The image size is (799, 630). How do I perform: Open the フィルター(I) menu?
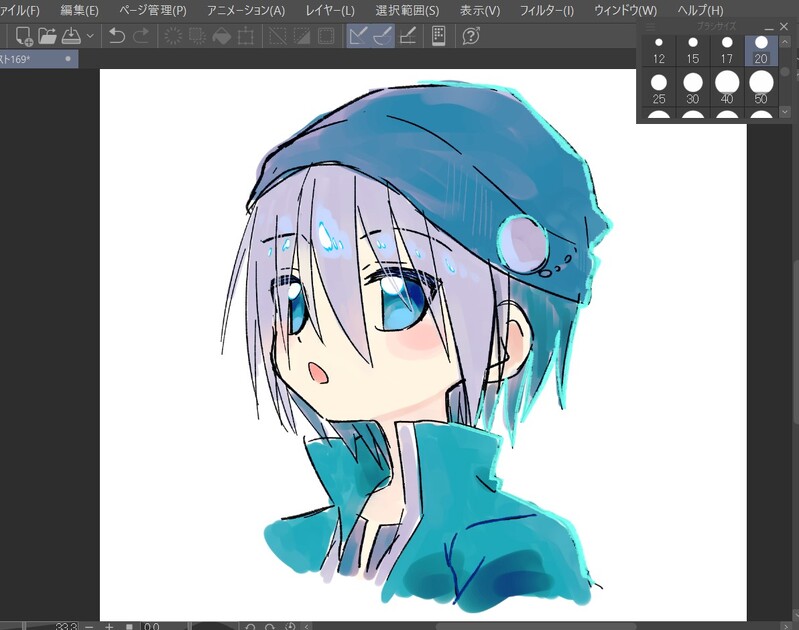[547, 10]
